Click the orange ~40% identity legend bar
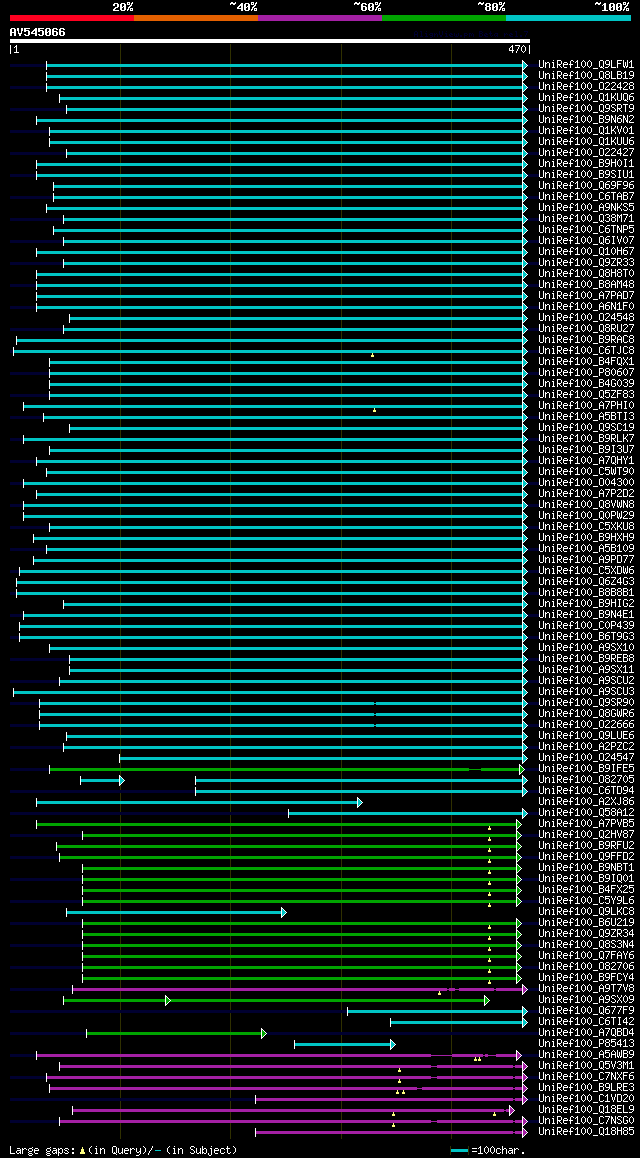This screenshot has height=1158, width=640. 196,17
